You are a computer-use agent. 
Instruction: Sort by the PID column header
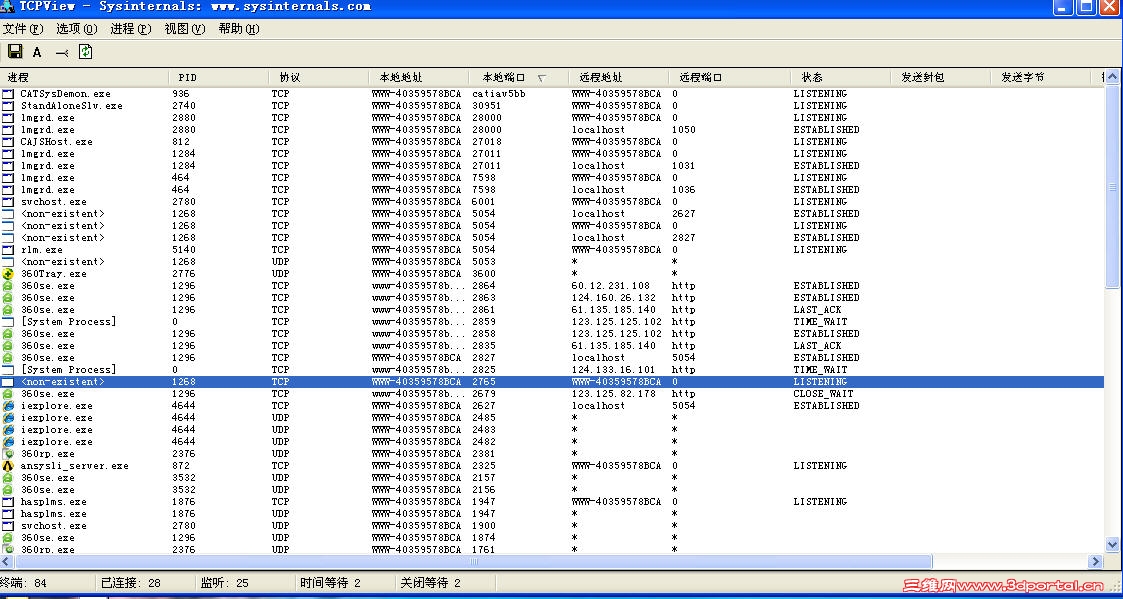[x=219, y=77]
